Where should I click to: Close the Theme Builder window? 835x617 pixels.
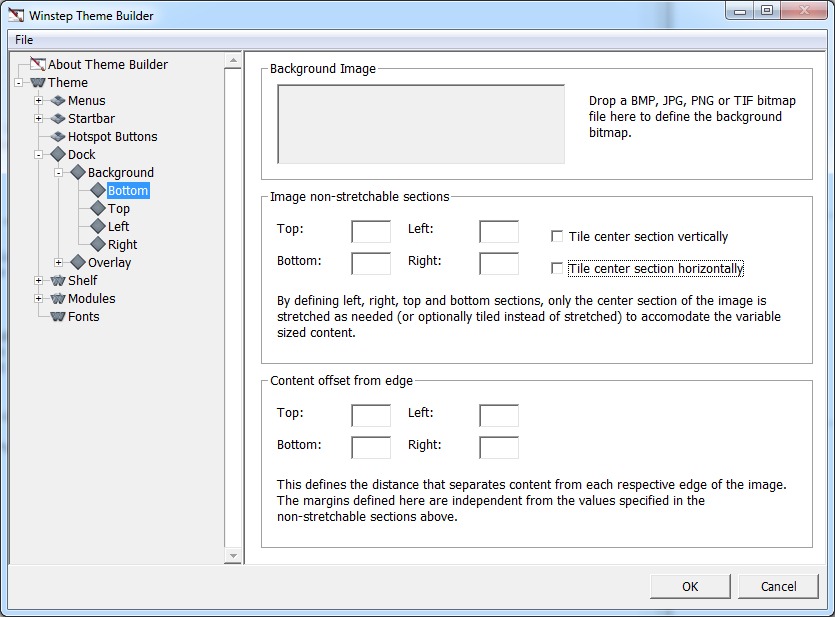804,11
